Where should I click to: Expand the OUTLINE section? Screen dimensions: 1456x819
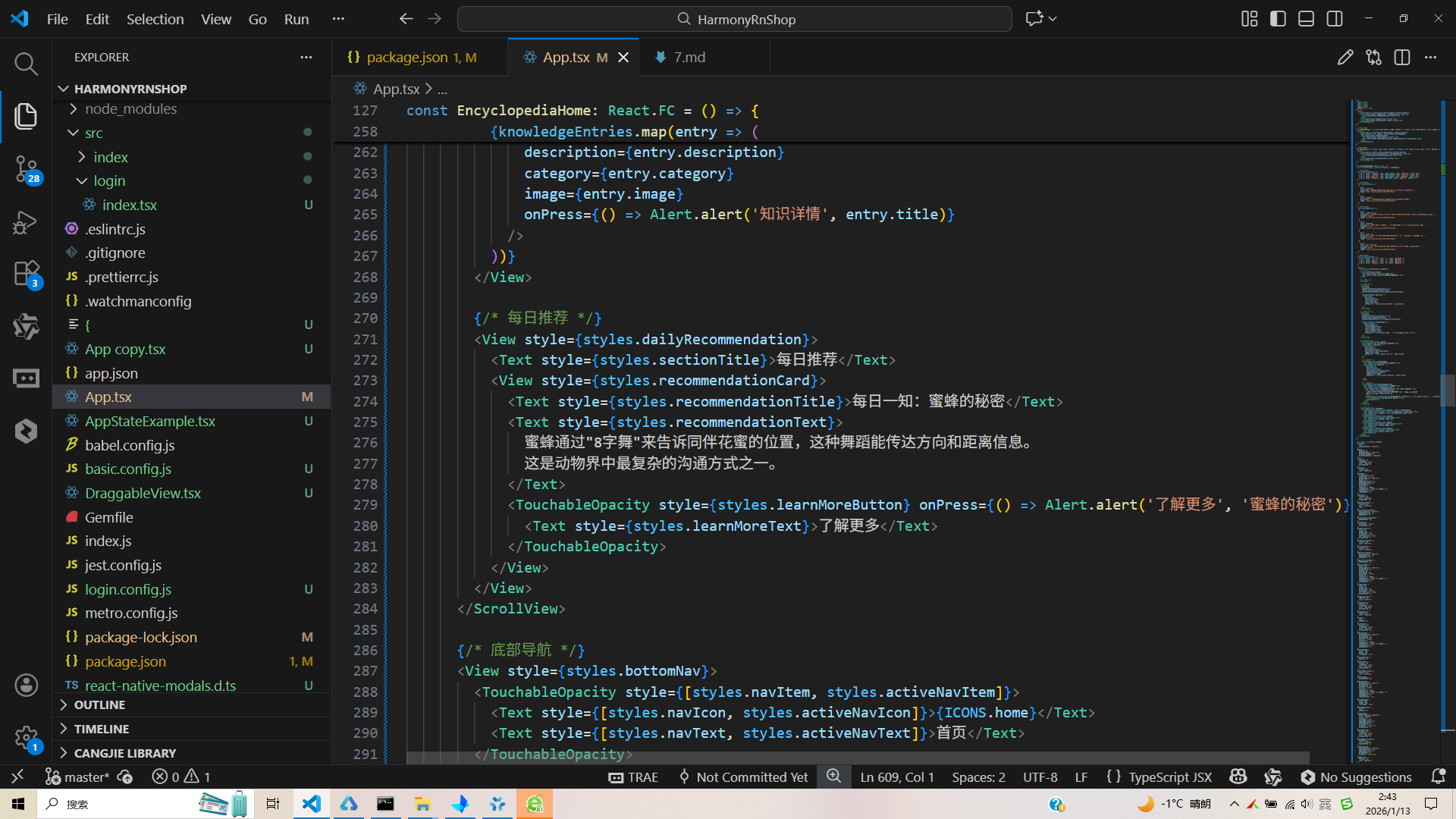pos(99,704)
